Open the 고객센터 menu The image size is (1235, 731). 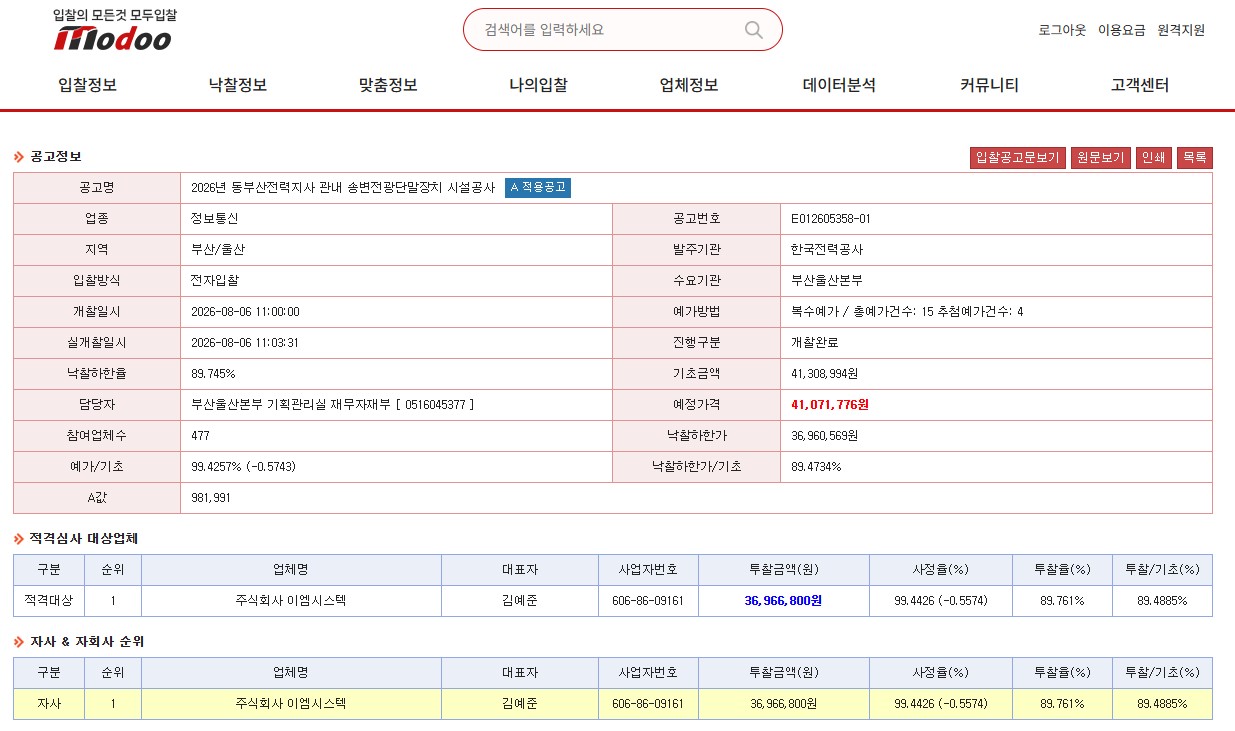pos(1140,85)
